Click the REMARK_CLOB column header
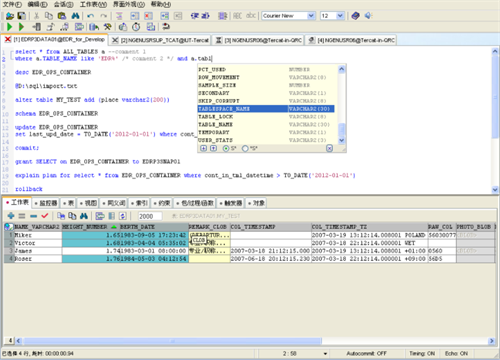This screenshot has width=500, height=360. click(209, 227)
